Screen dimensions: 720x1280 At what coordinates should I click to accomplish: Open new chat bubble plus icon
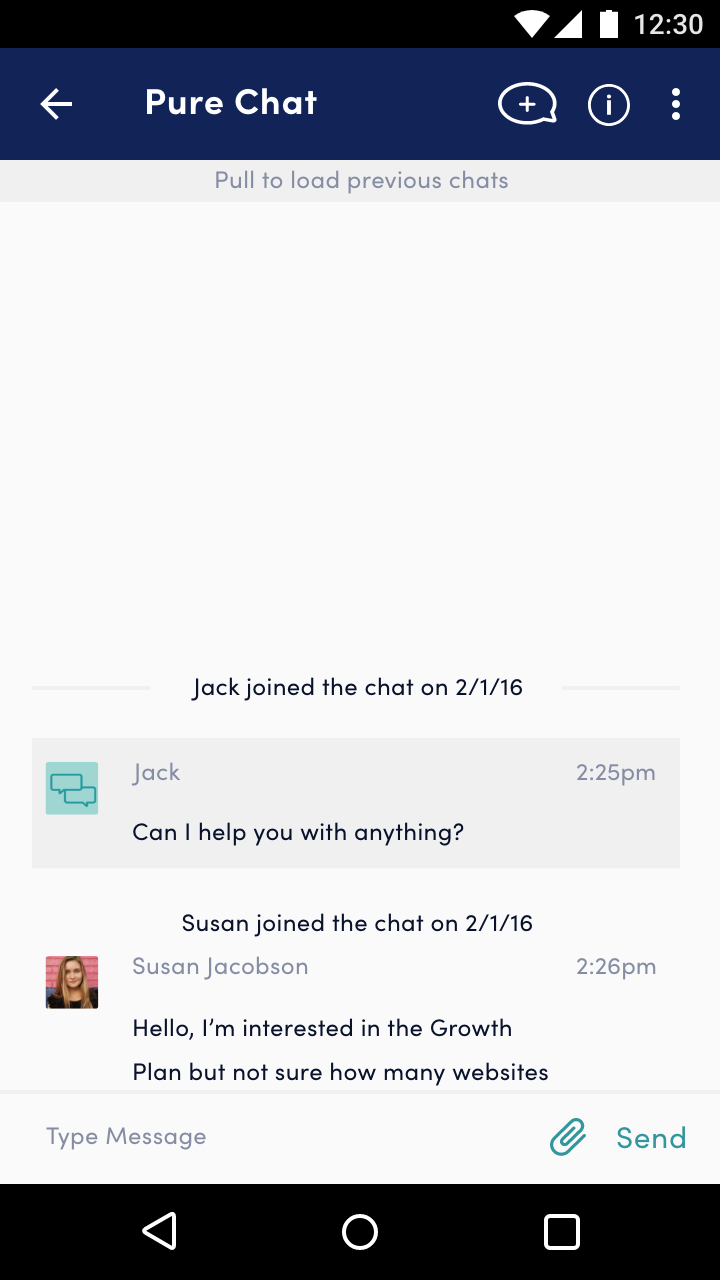coord(527,104)
